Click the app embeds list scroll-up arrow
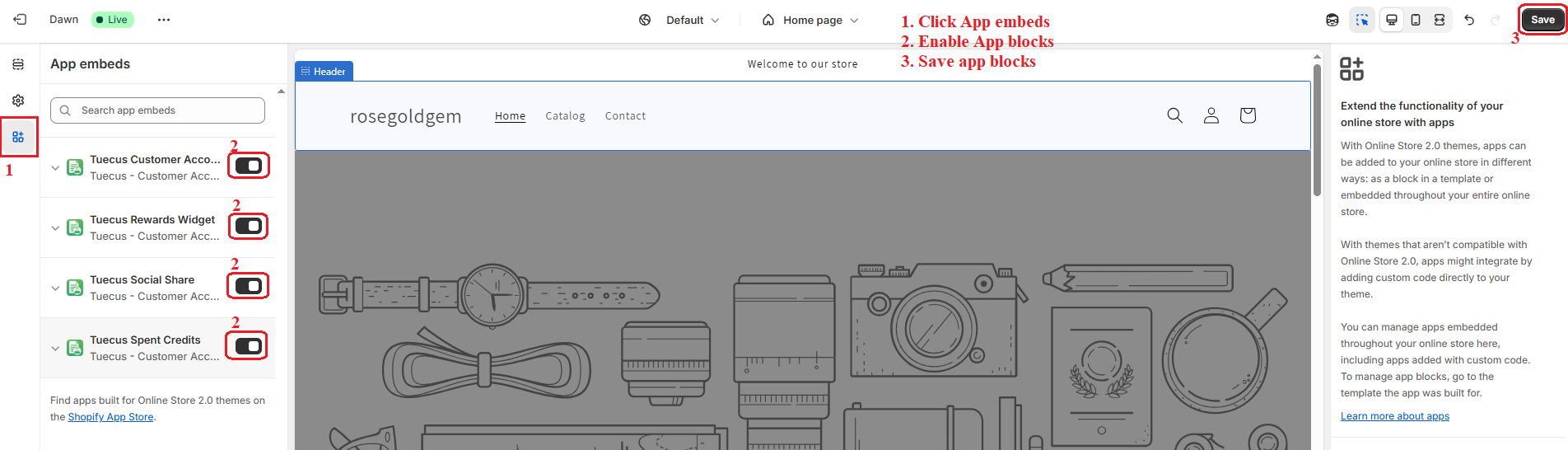Image resolution: width=1568 pixels, height=450 pixels. click(281, 91)
